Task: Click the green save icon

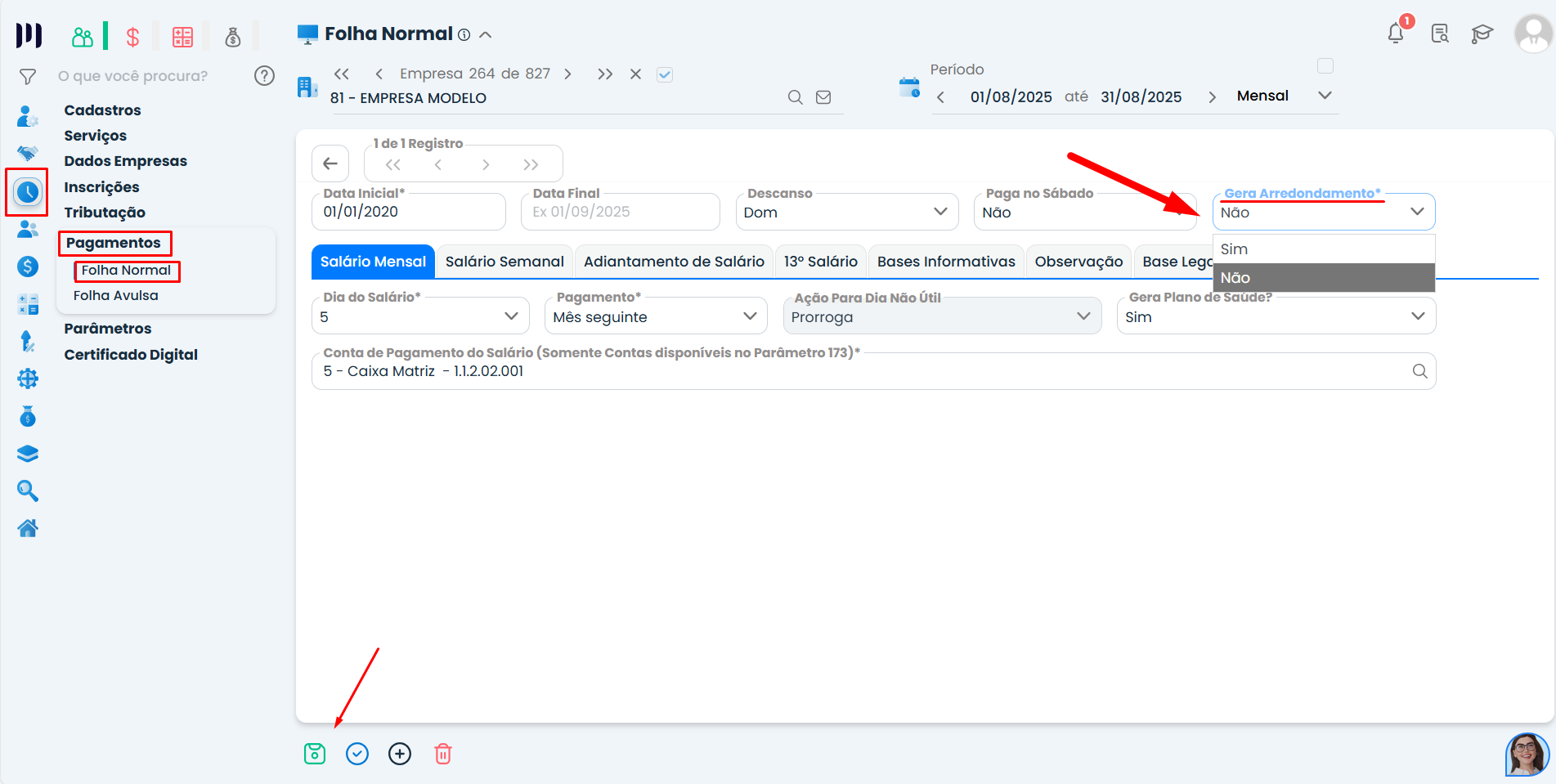Action: coord(315,754)
